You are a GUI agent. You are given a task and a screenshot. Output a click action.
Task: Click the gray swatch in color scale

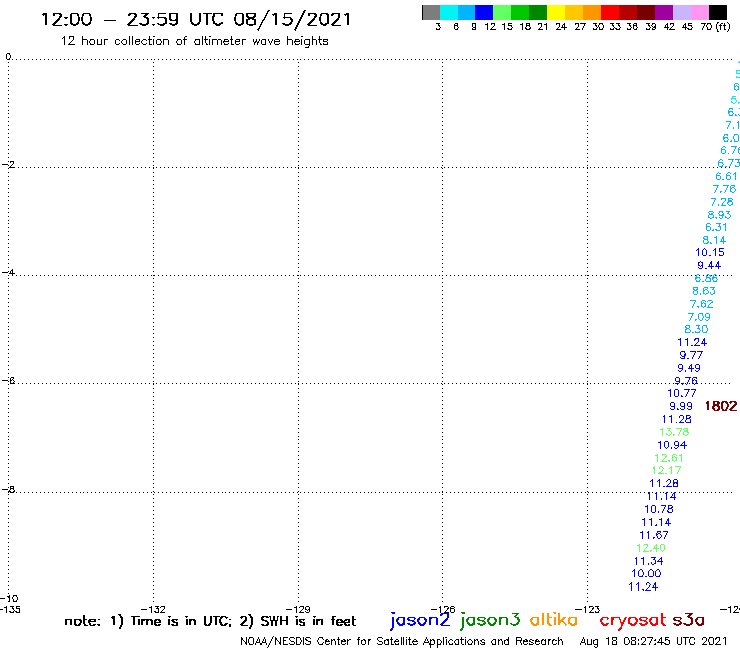coord(431,12)
